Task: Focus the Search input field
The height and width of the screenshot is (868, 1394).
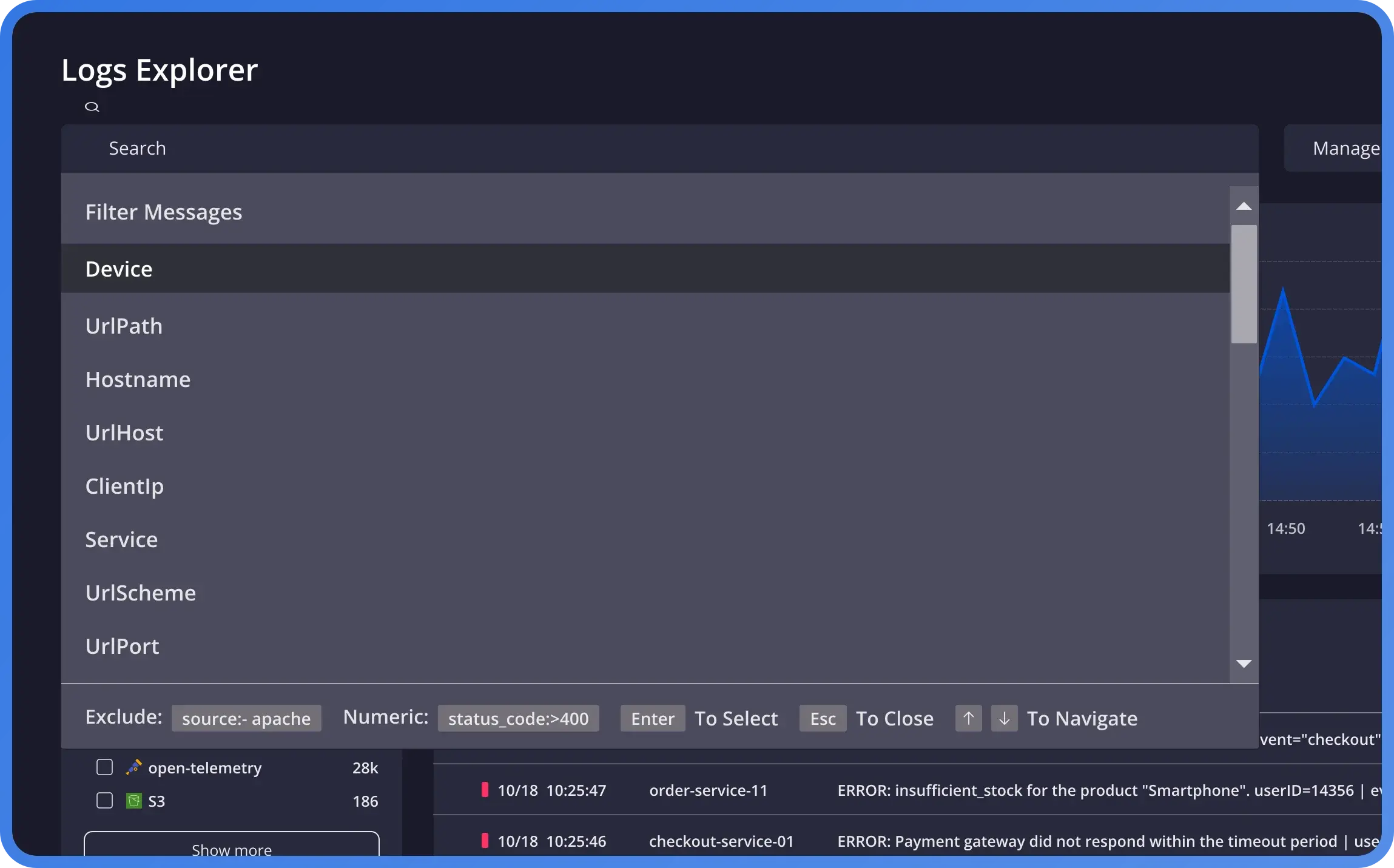Action: click(x=607, y=149)
